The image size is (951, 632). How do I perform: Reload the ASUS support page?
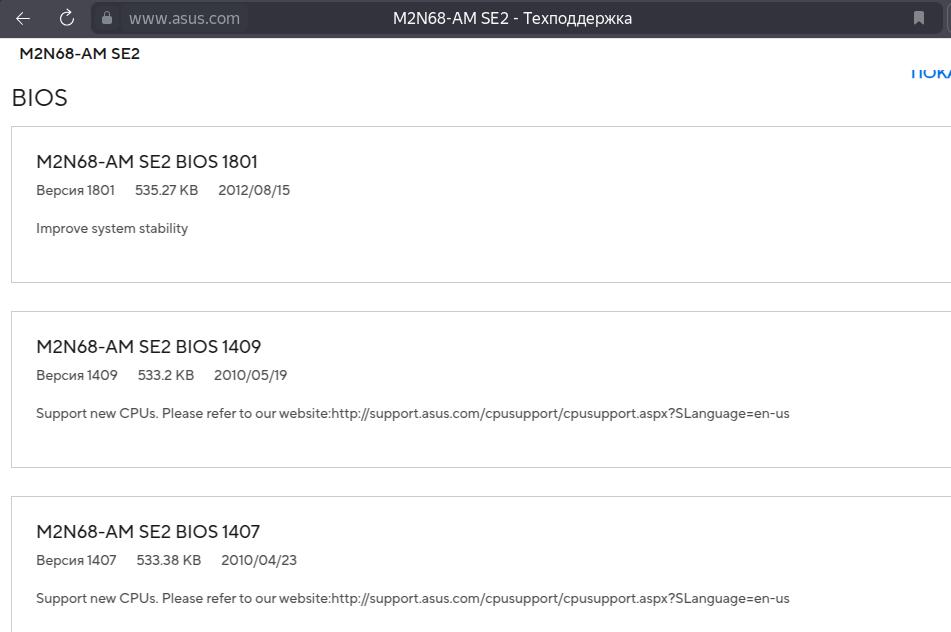pos(67,18)
